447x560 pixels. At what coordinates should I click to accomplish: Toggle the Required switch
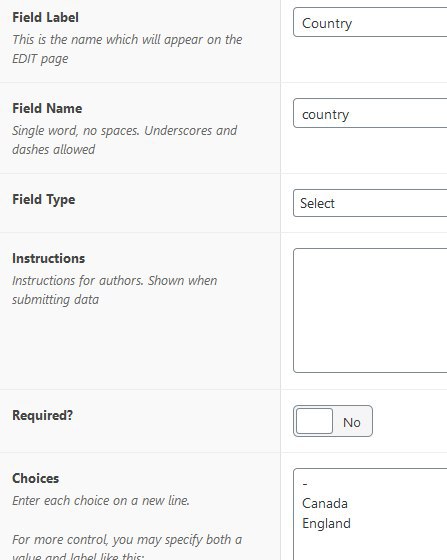coord(333,421)
